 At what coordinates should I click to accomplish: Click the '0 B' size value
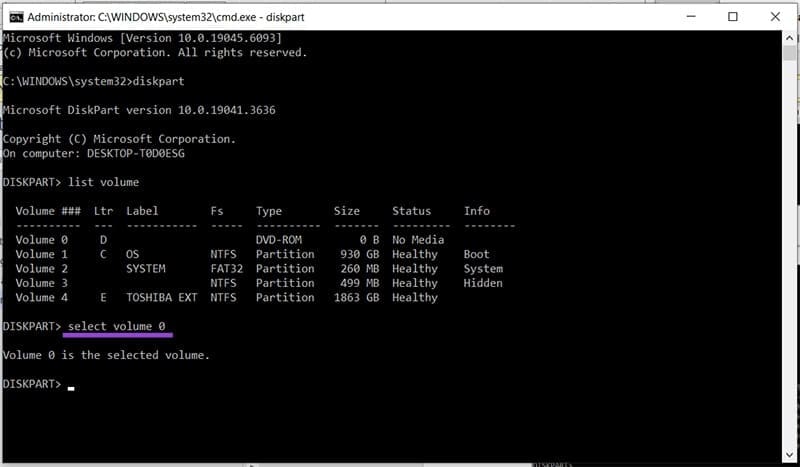[x=369, y=240]
